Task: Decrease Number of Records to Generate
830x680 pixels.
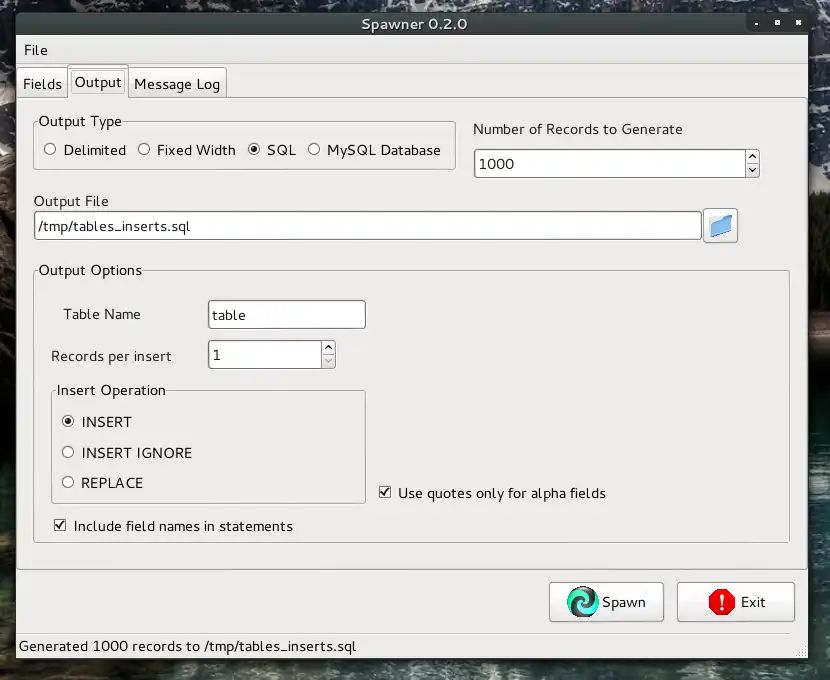Action: [752, 170]
